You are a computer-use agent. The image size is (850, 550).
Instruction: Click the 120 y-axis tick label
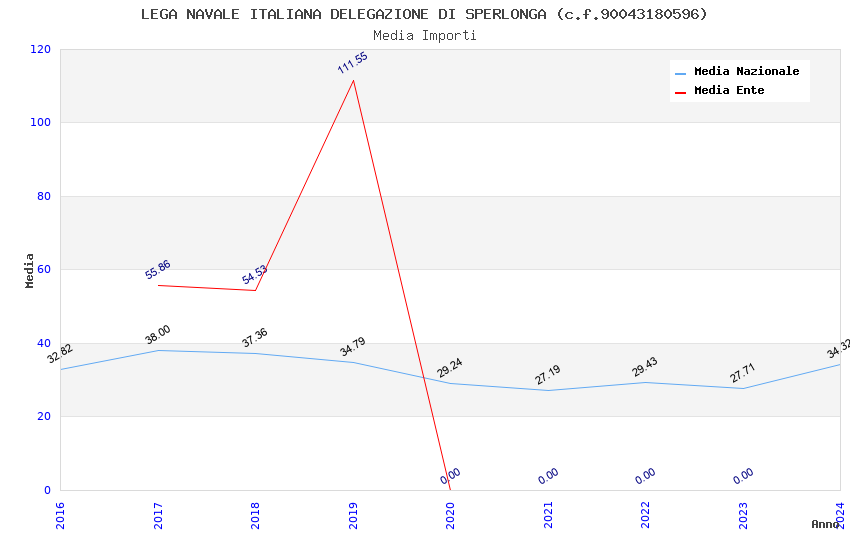click(41, 49)
